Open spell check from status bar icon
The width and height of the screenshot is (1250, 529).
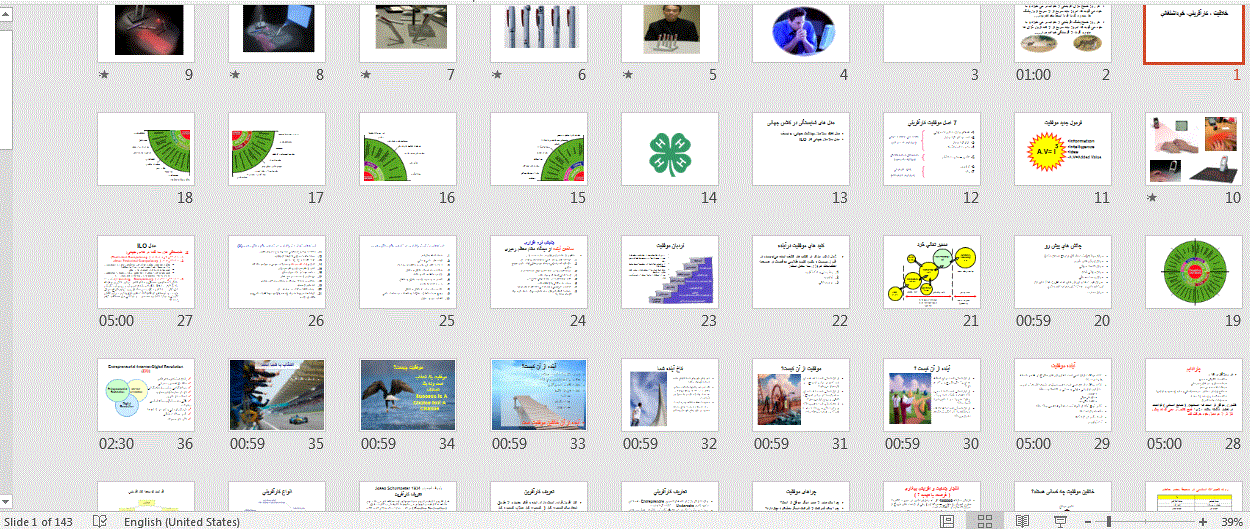100,521
